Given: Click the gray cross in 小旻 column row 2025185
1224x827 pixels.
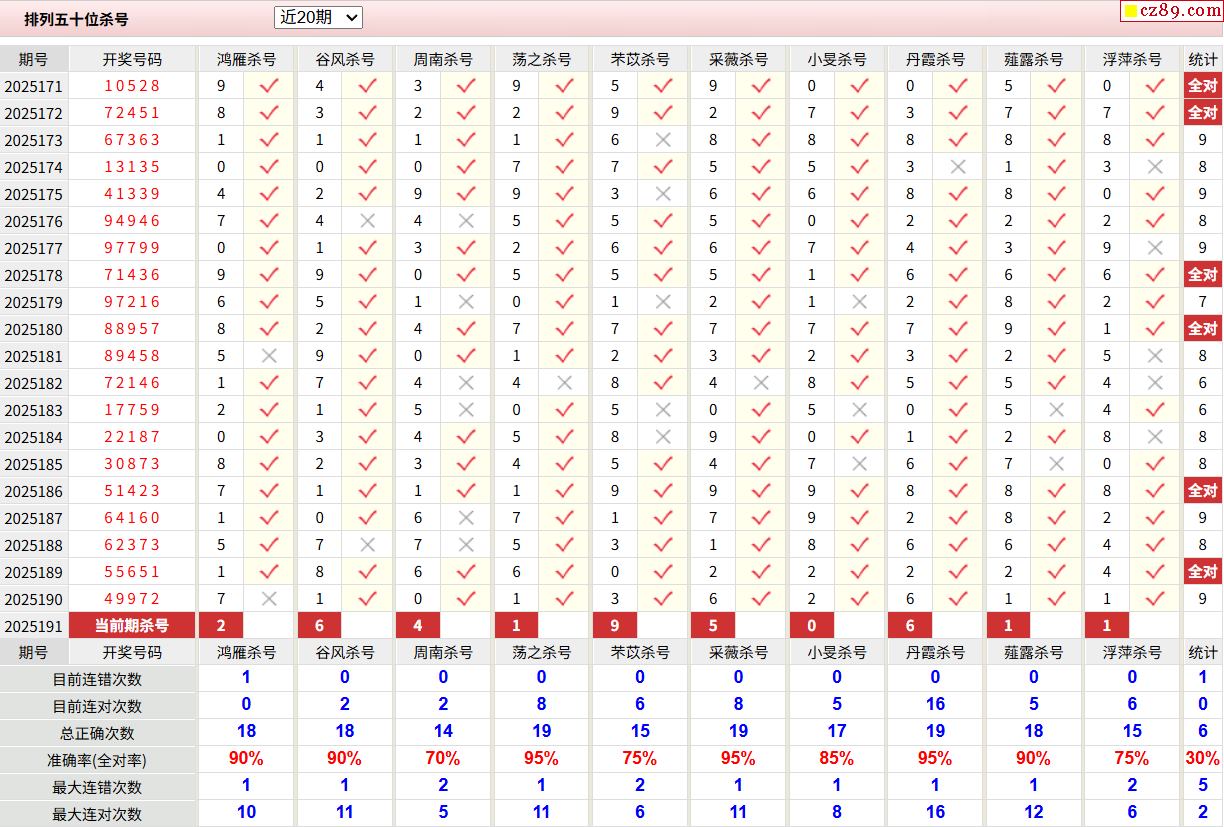Looking at the screenshot, I should coord(859,464).
